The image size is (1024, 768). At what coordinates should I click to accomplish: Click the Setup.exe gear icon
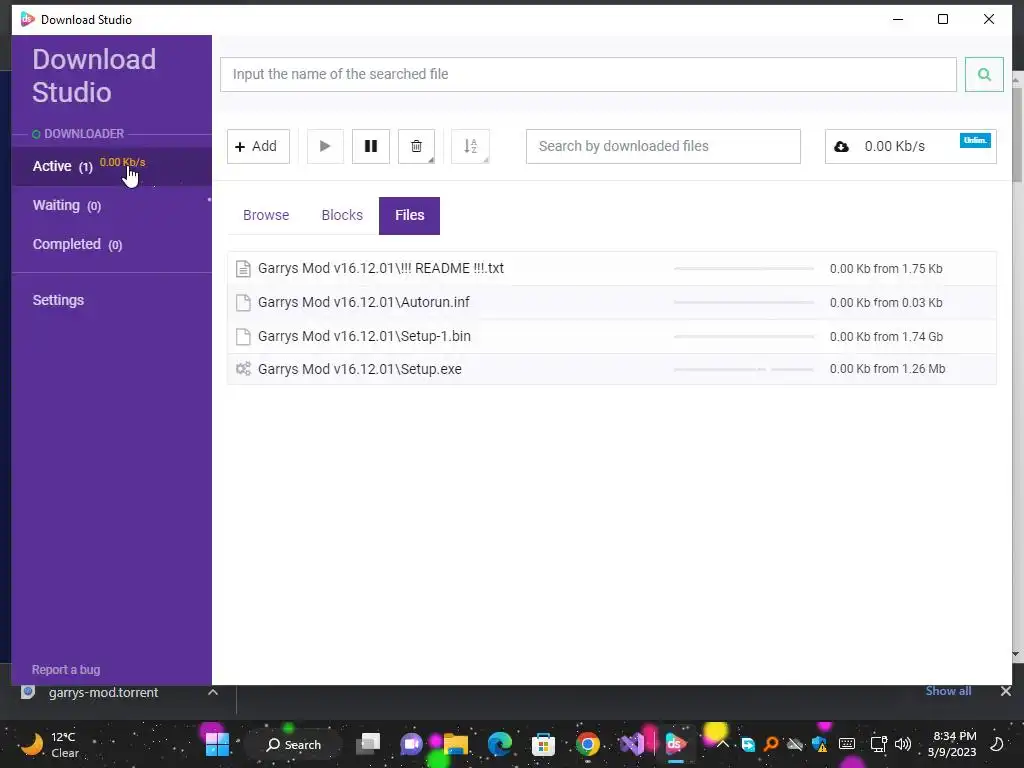(x=243, y=369)
